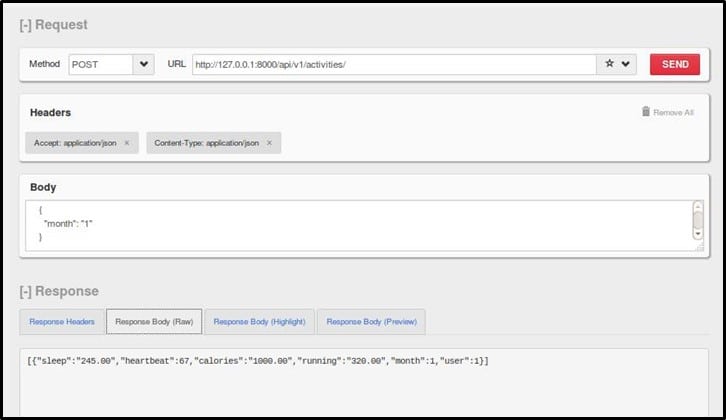The image size is (726, 420).
Task: Click the POST method field
Action: (100, 64)
